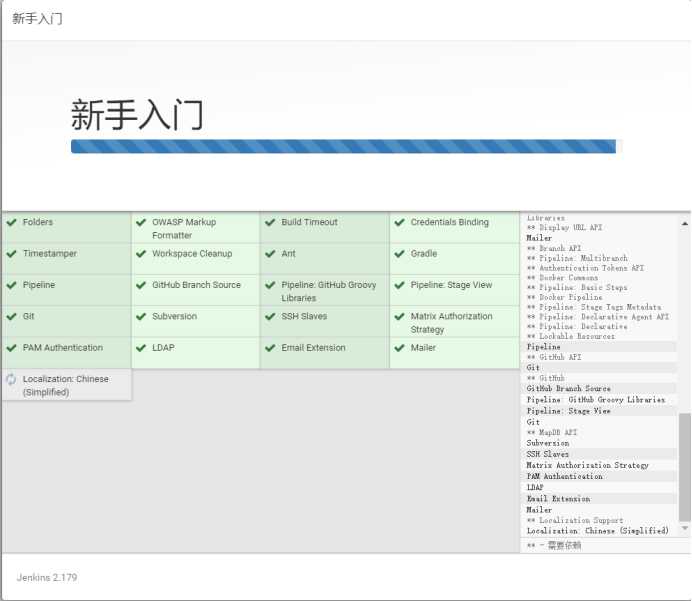Click '** GitHub API' log line
Screen dimensions: 692x601
click(x=554, y=357)
